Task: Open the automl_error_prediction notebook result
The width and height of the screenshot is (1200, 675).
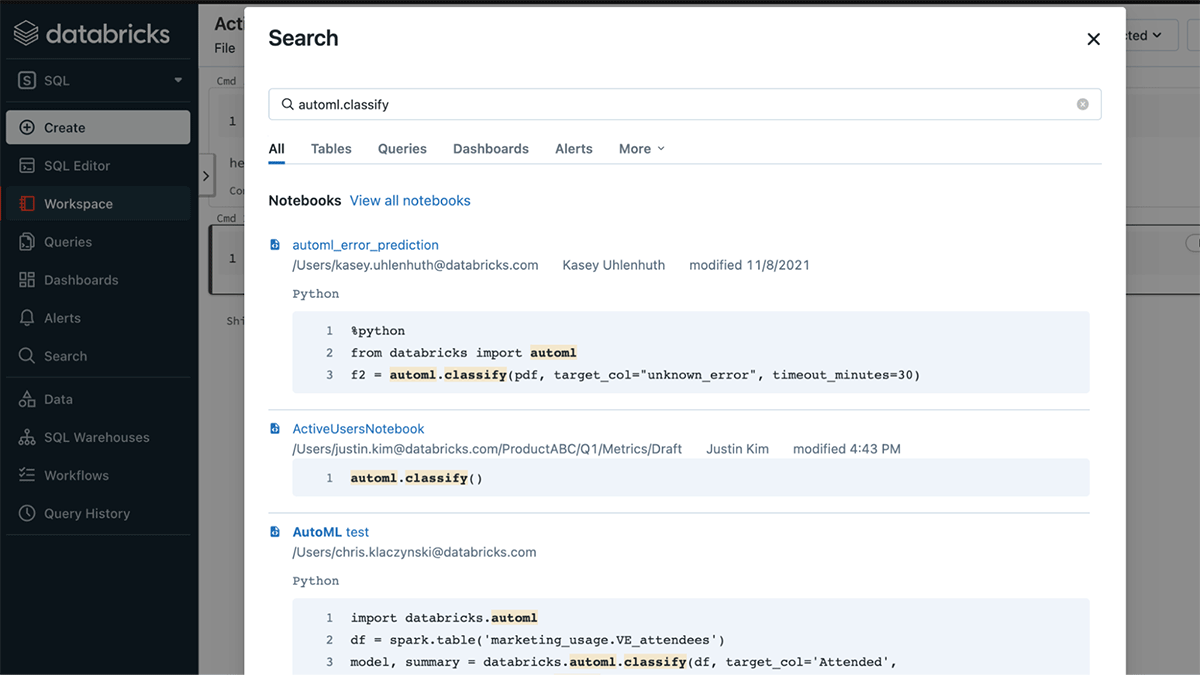Action: click(x=365, y=245)
